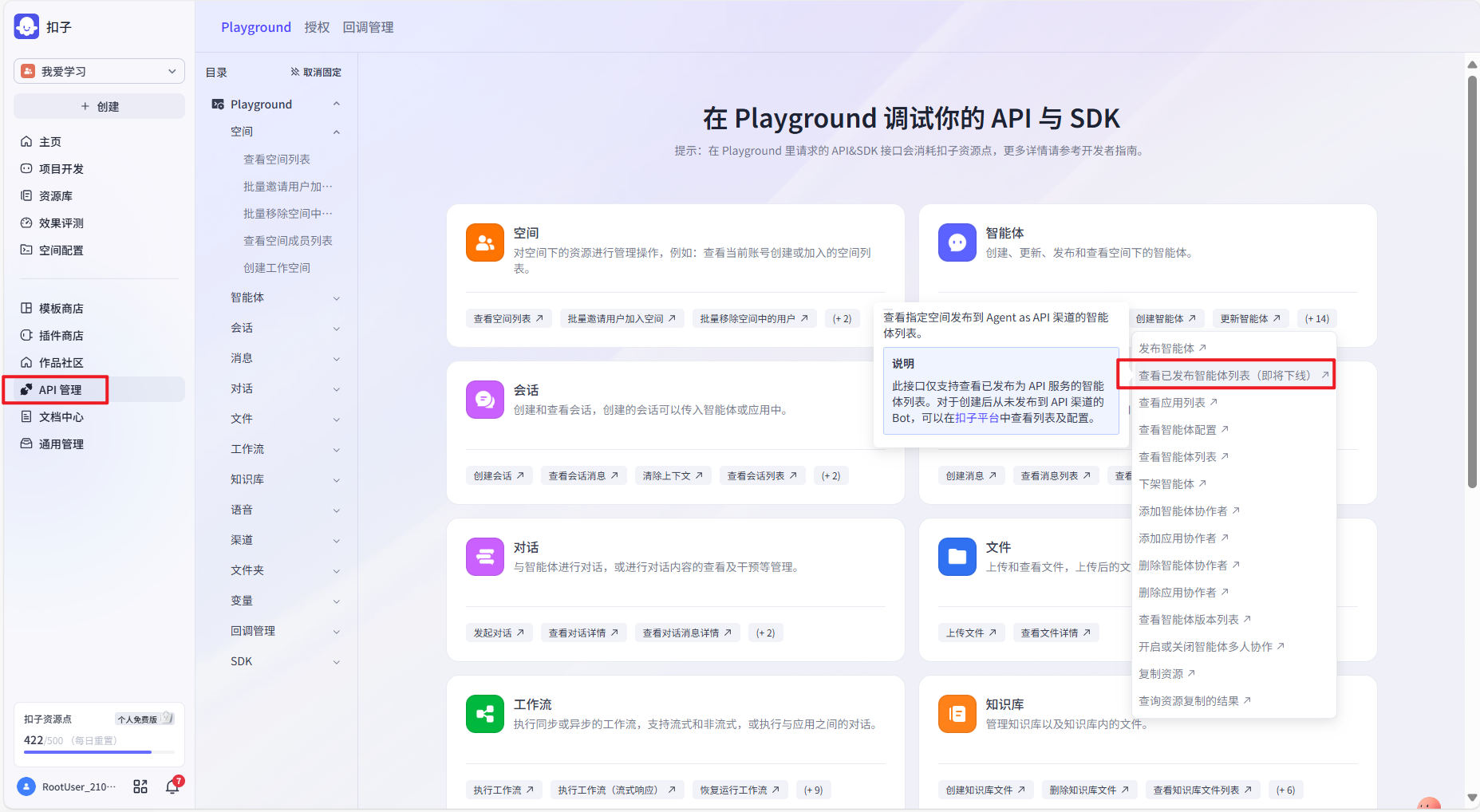Click 查看空间列表 chip in 空间 card
This screenshot has height=812, width=1480.
pos(508,318)
